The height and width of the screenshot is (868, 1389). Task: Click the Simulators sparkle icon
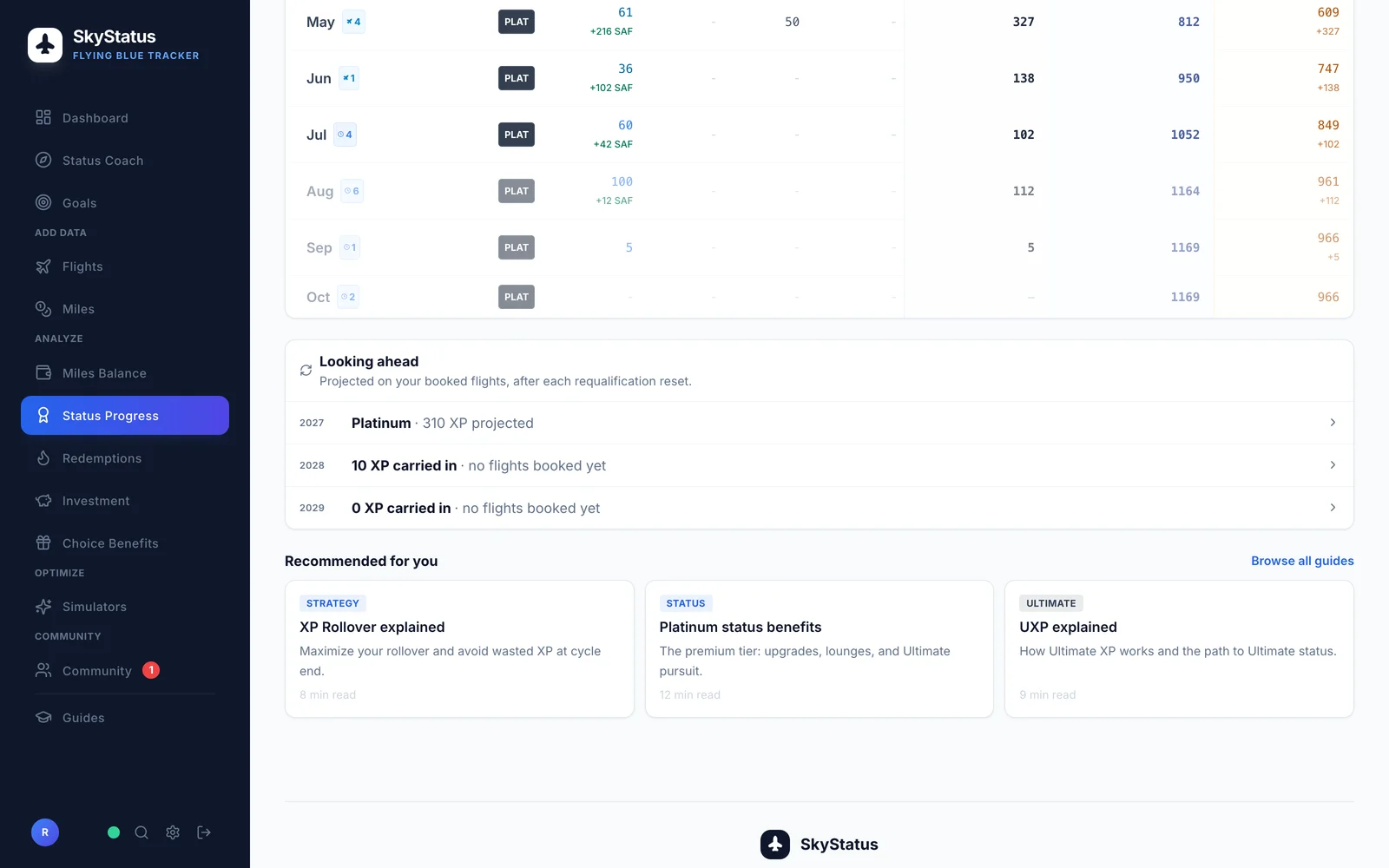click(x=43, y=607)
